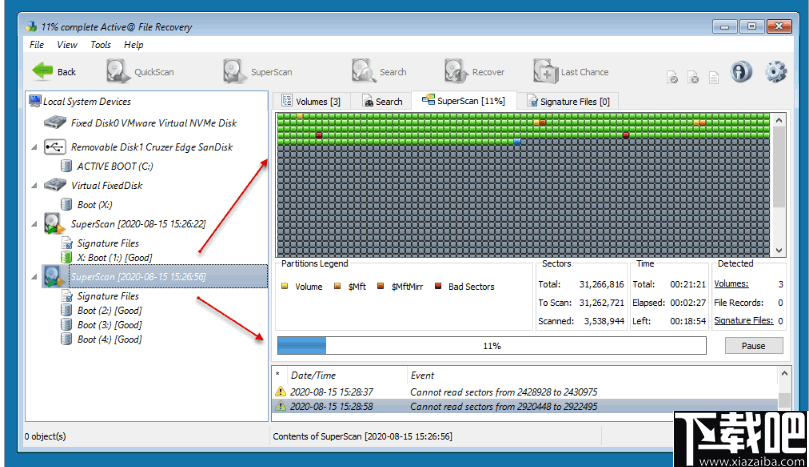Select the Removable Disk1 Cruzer Edge SanDisk USB icon

54,147
